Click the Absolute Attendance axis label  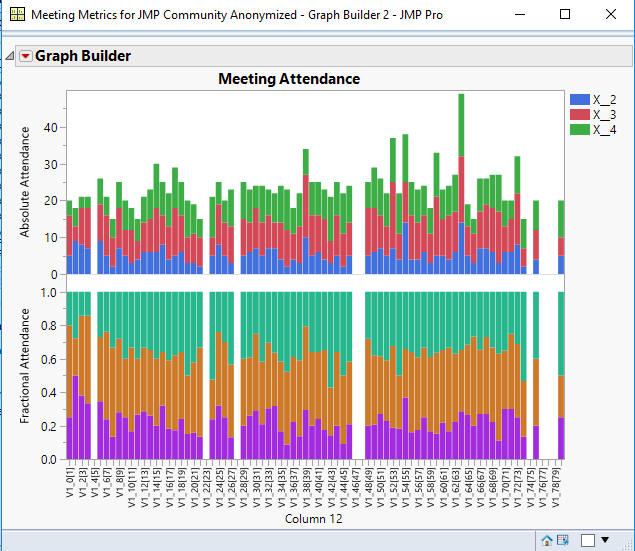point(26,182)
